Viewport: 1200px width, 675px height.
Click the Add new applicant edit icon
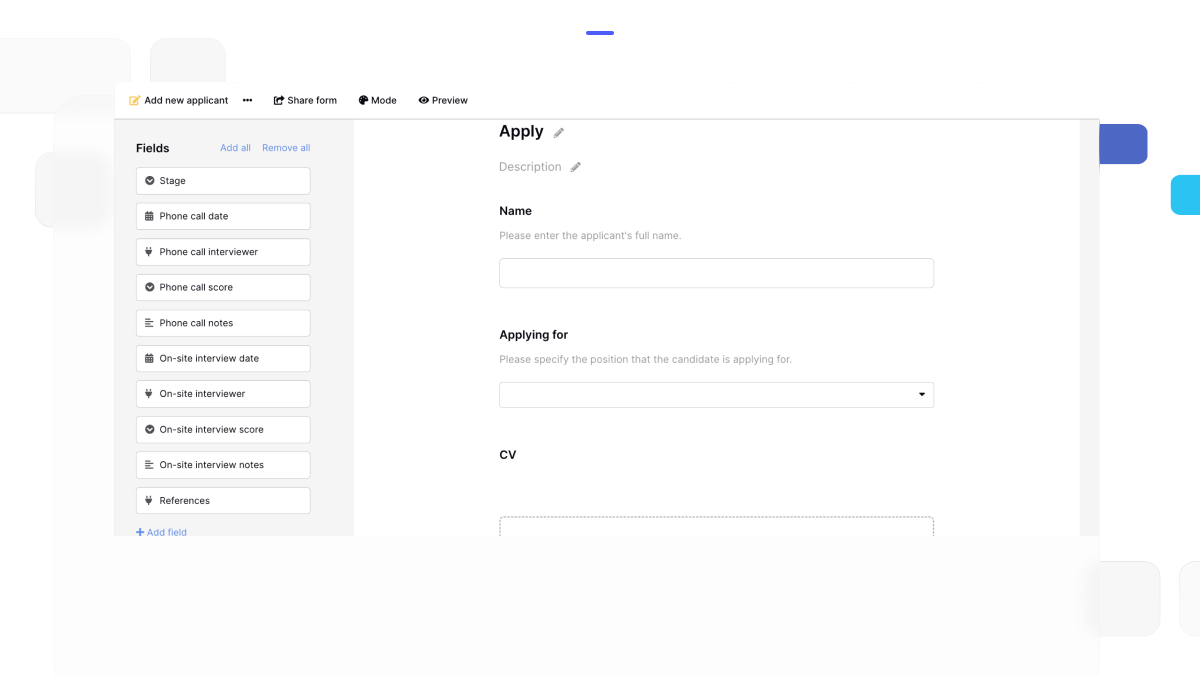coord(135,101)
